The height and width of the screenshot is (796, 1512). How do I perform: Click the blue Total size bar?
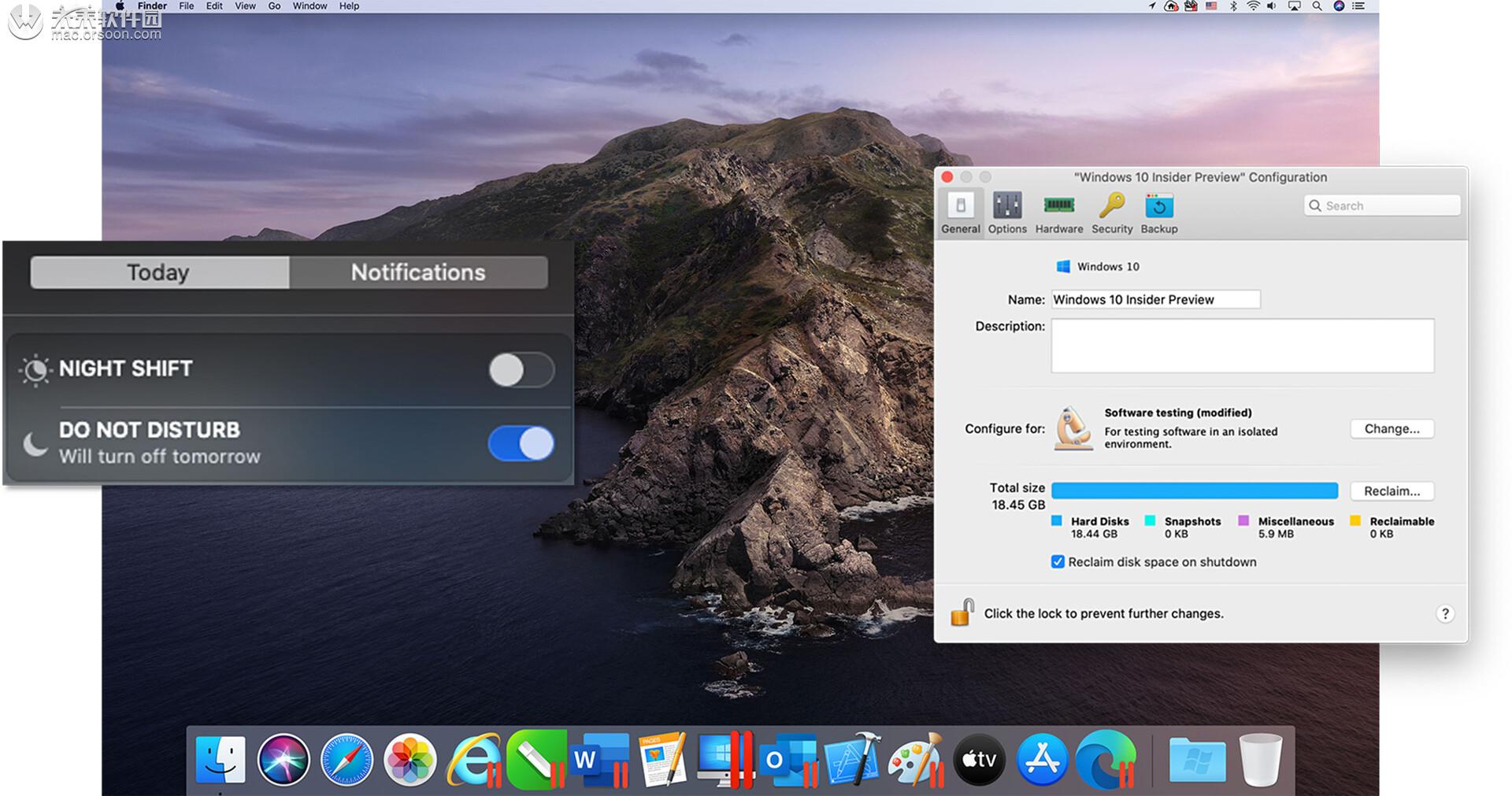point(1194,491)
